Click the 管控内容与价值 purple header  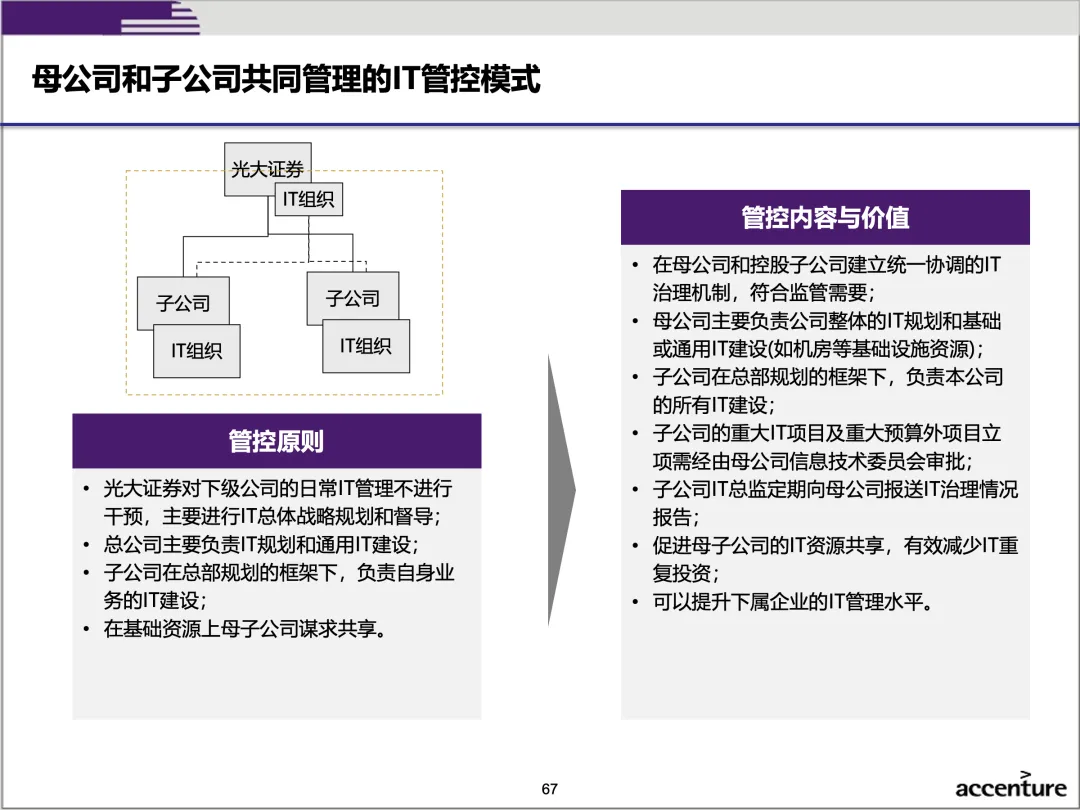coord(825,218)
